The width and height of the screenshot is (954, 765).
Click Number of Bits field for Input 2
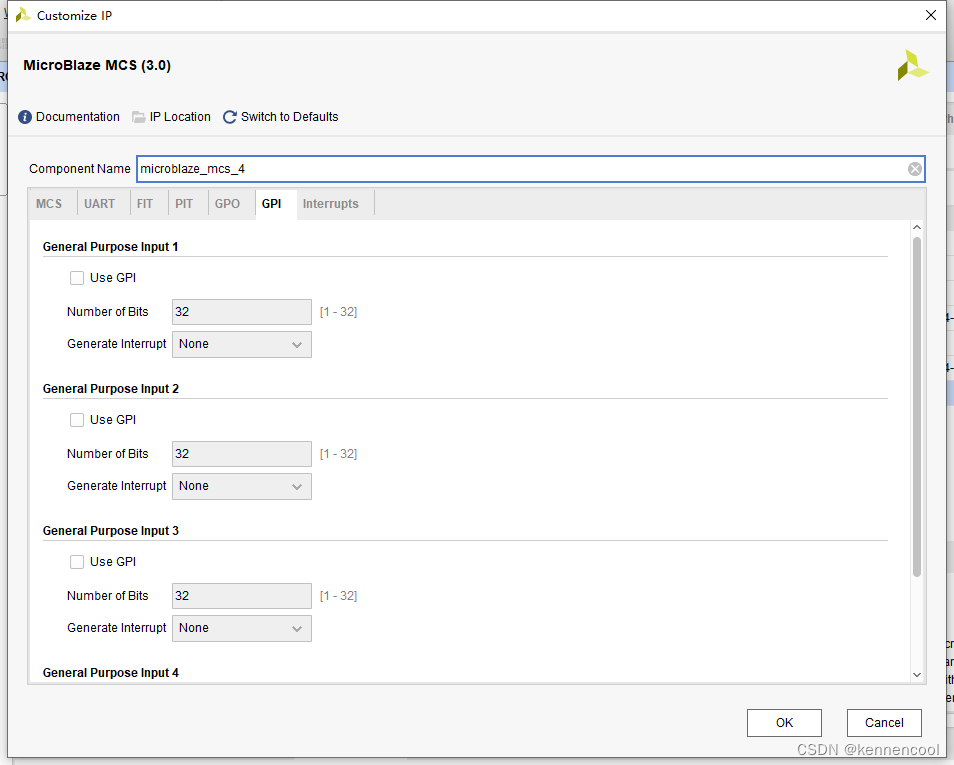(242, 454)
